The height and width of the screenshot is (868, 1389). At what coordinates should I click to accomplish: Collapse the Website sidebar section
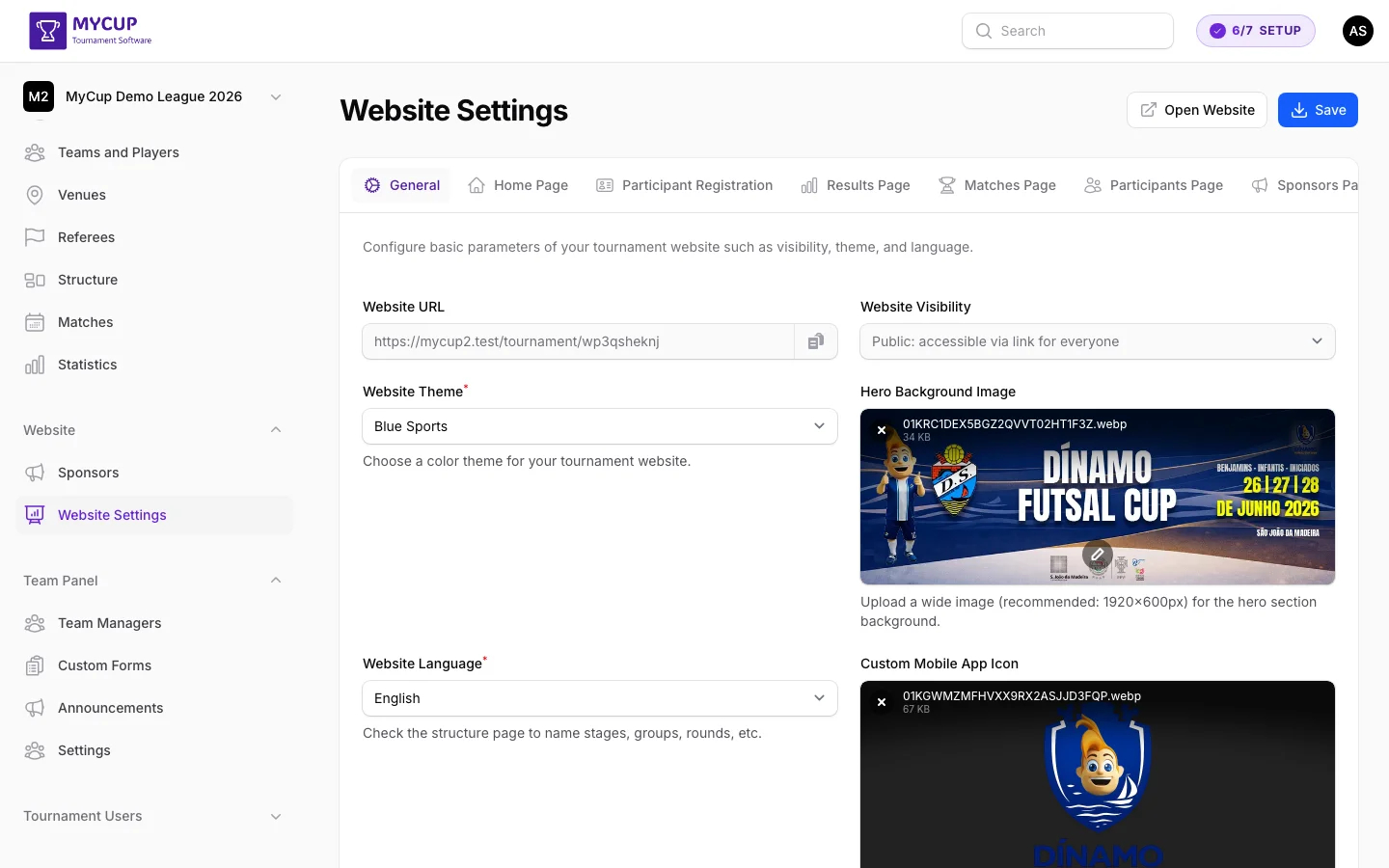pyautogui.click(x=276, y=430)
